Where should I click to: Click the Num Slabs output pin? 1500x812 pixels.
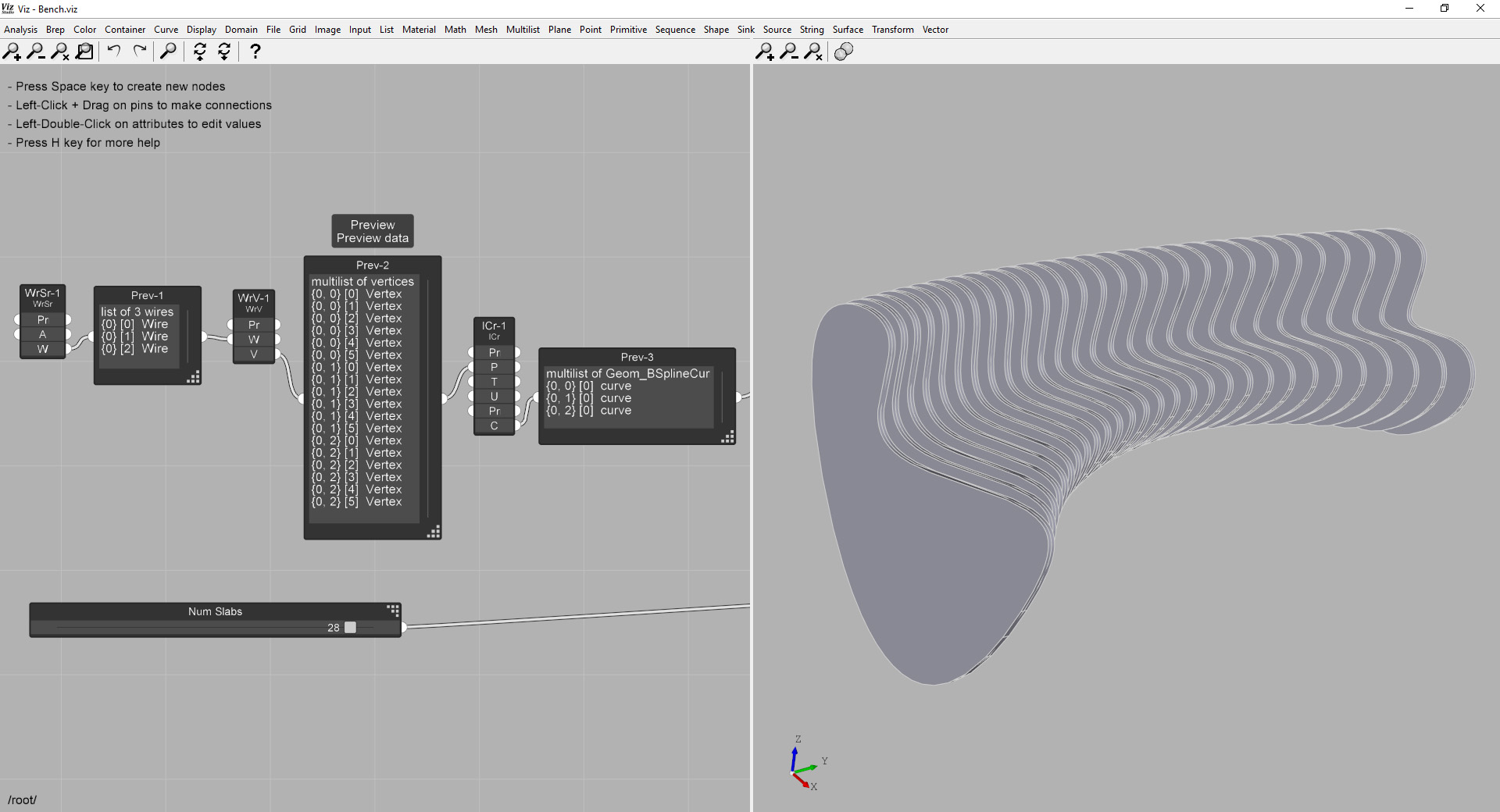click(403, 627)
